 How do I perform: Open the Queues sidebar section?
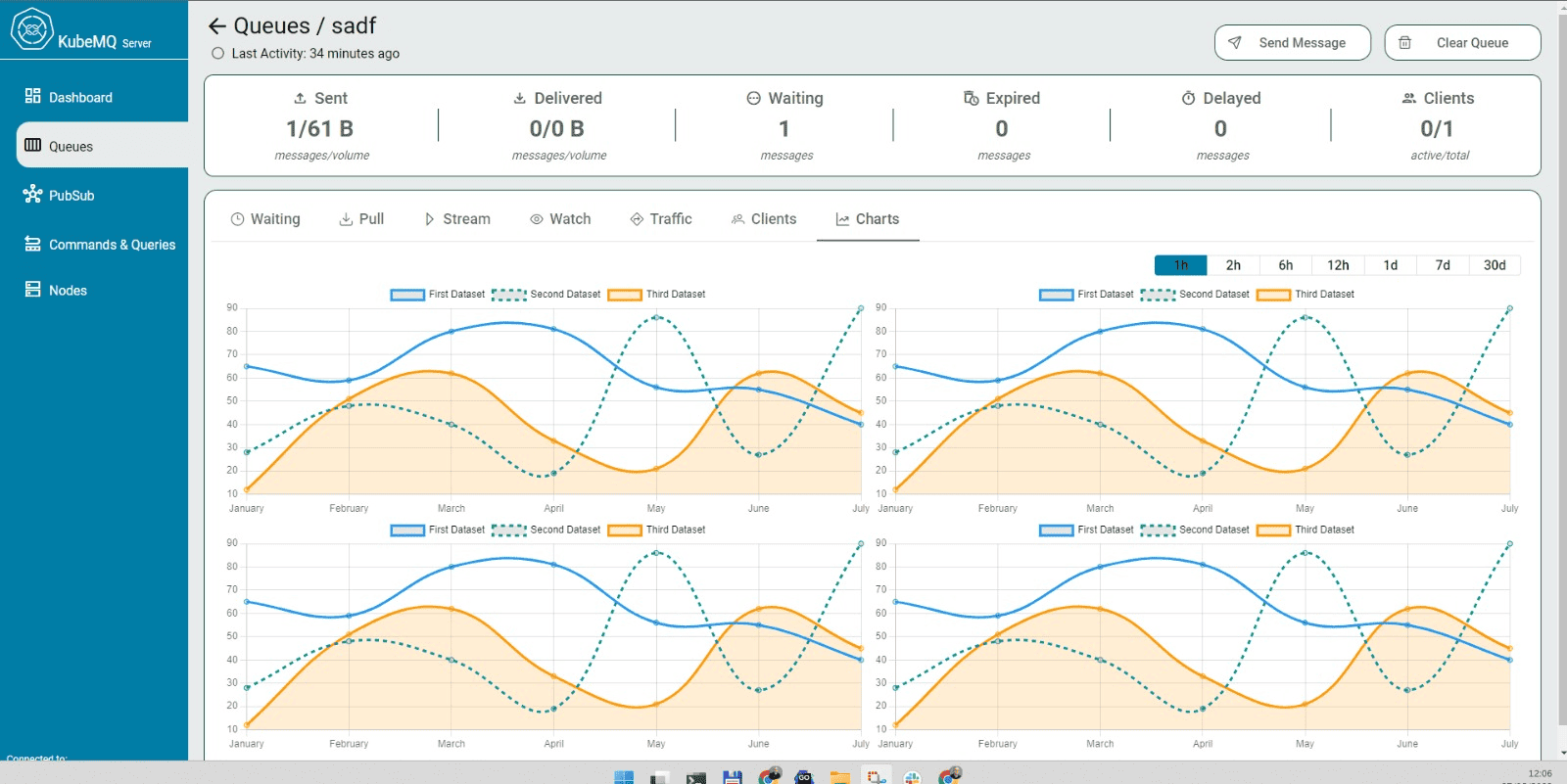[102, 146]
